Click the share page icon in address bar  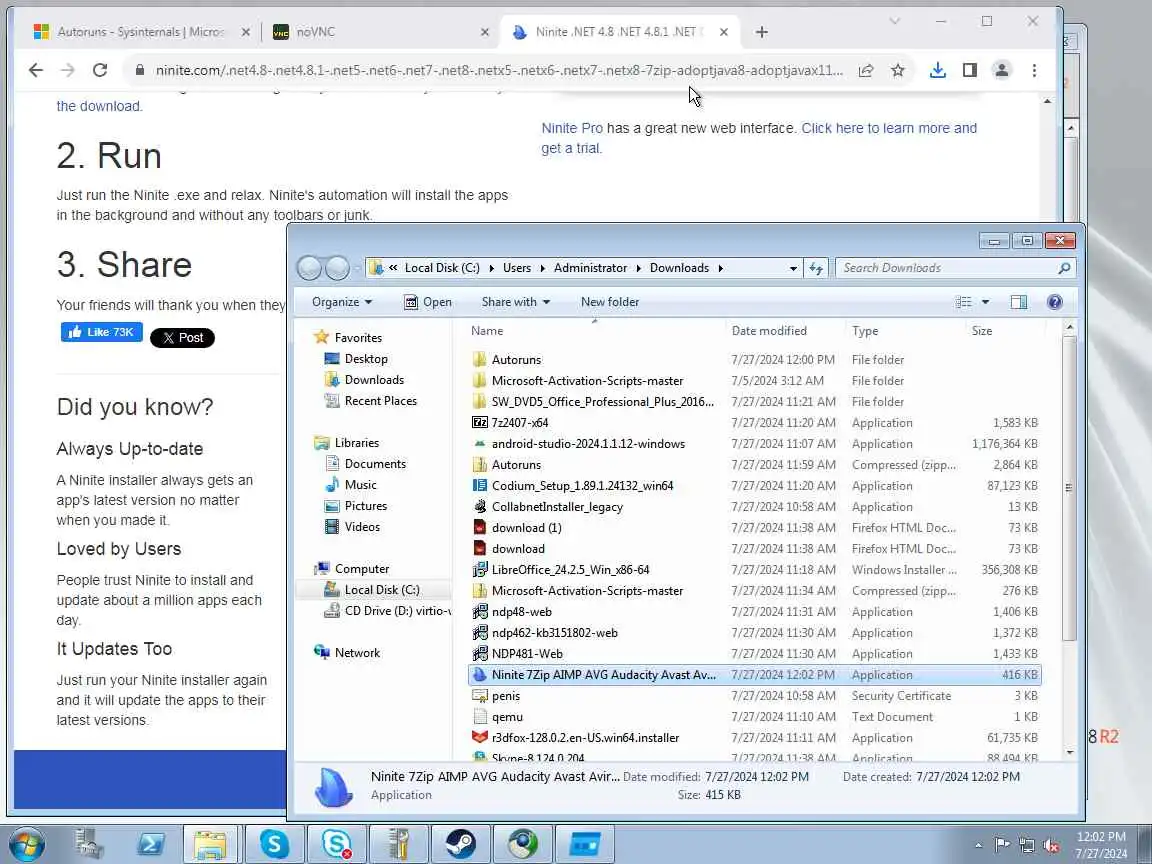coord(866,71)
